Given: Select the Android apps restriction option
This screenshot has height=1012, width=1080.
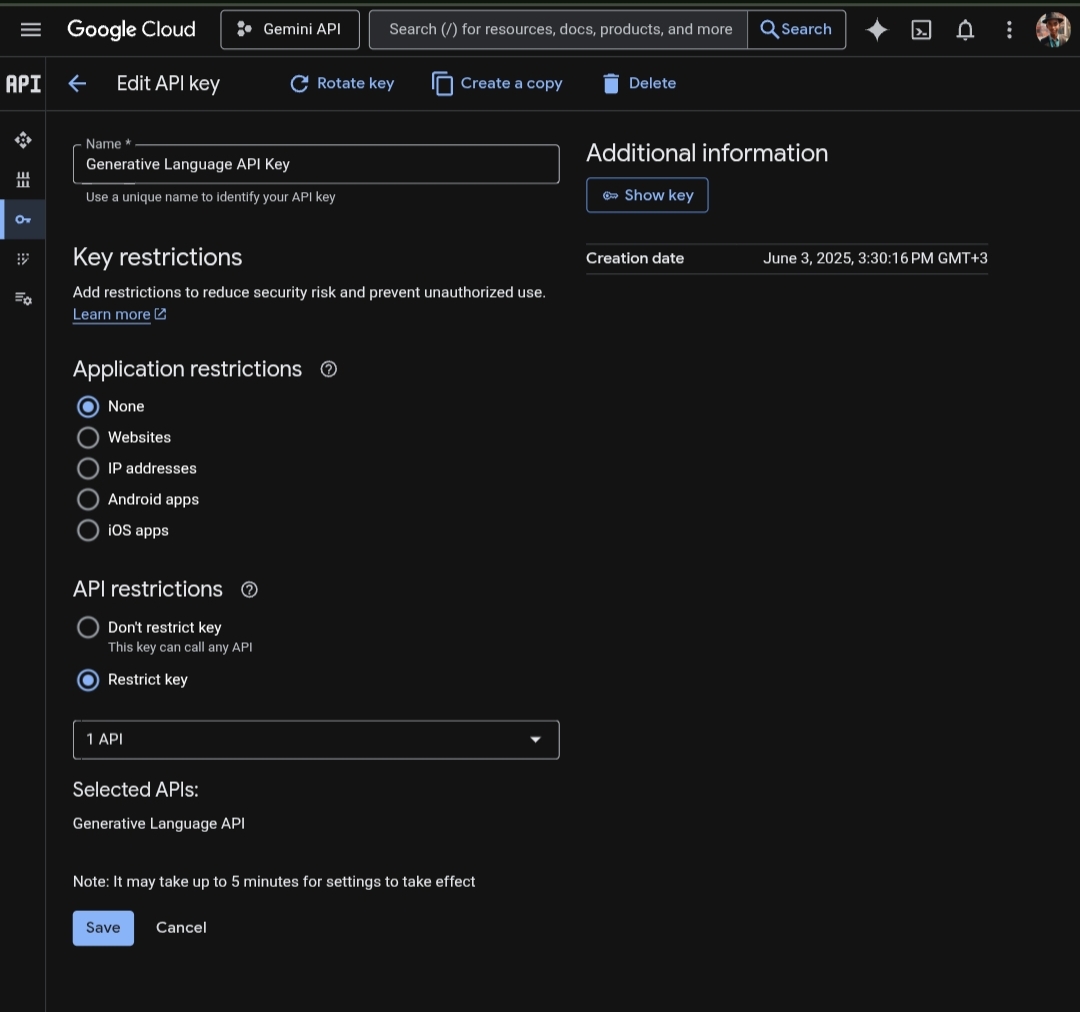Looking at the screenshot, I should [x=88, y=499].
